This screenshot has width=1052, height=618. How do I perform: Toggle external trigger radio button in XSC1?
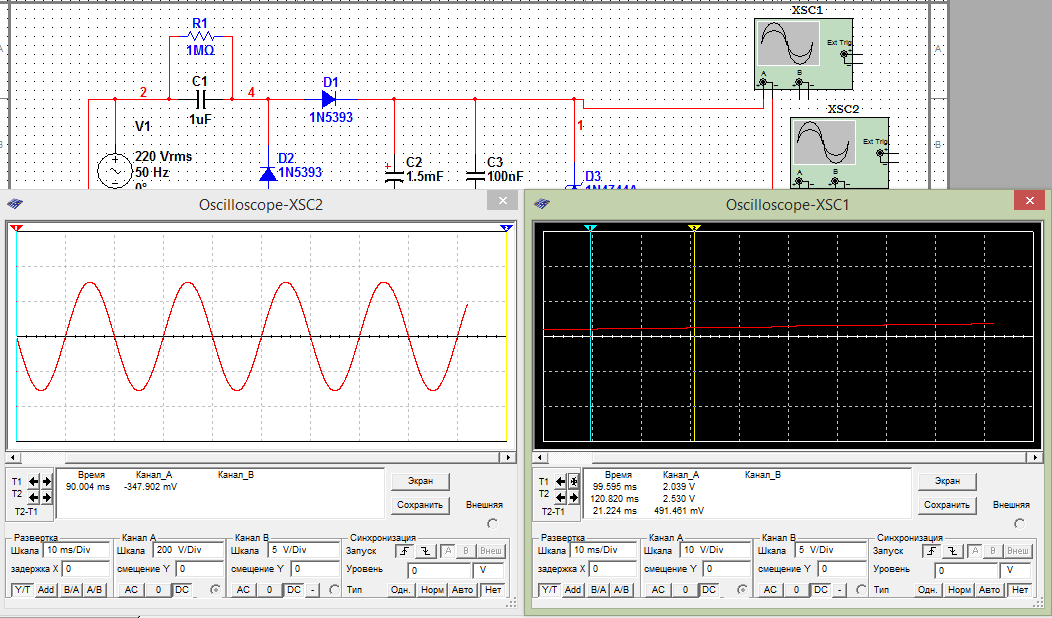coord(1020,523)
